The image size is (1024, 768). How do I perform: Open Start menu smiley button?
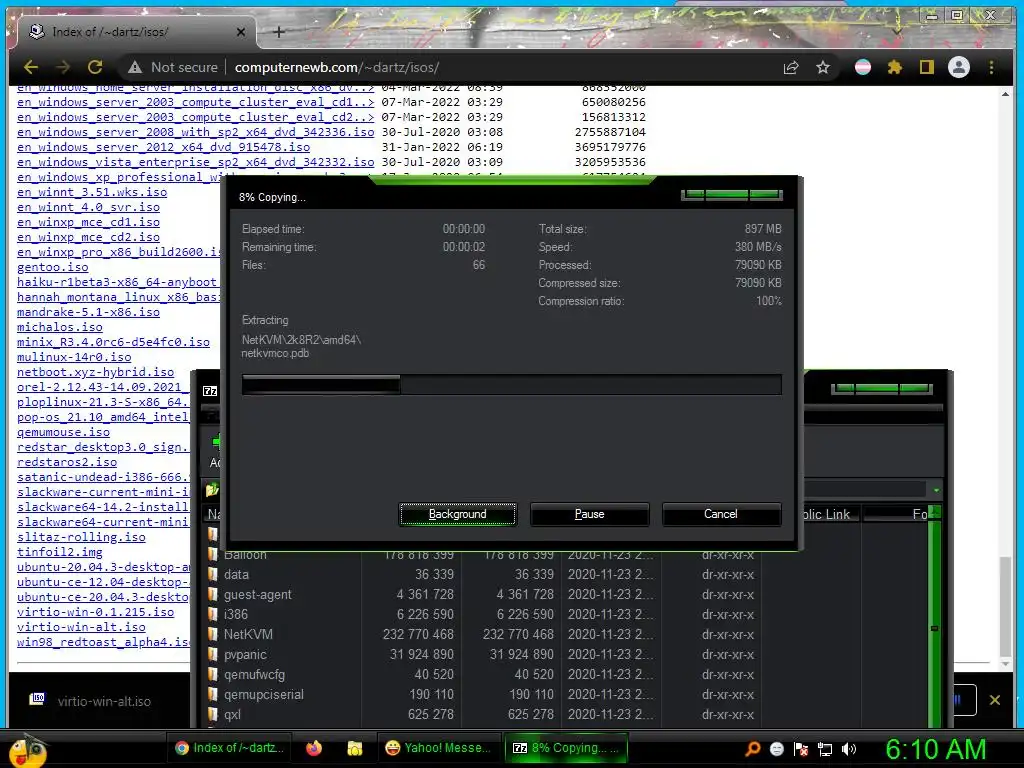point(27,750)
